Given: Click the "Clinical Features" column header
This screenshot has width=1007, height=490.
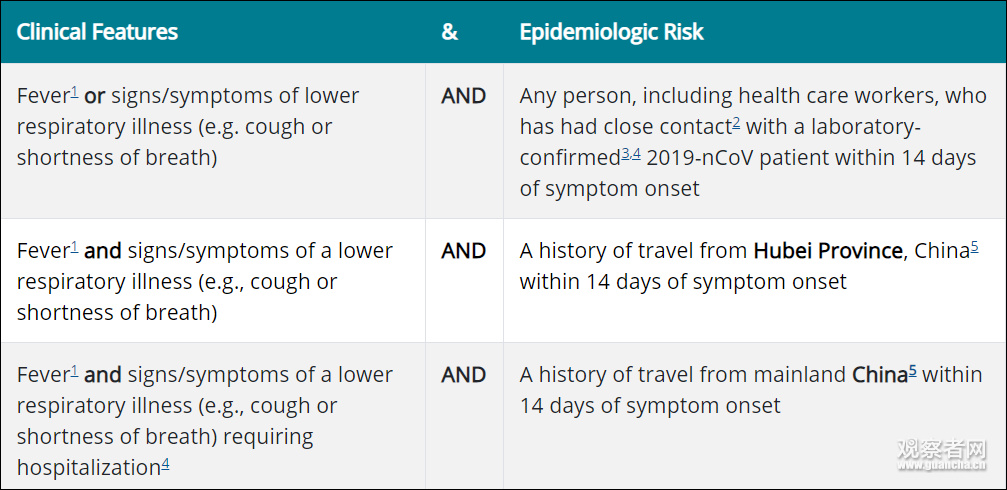Looking at the screenshot, I should tap(97, 32).
